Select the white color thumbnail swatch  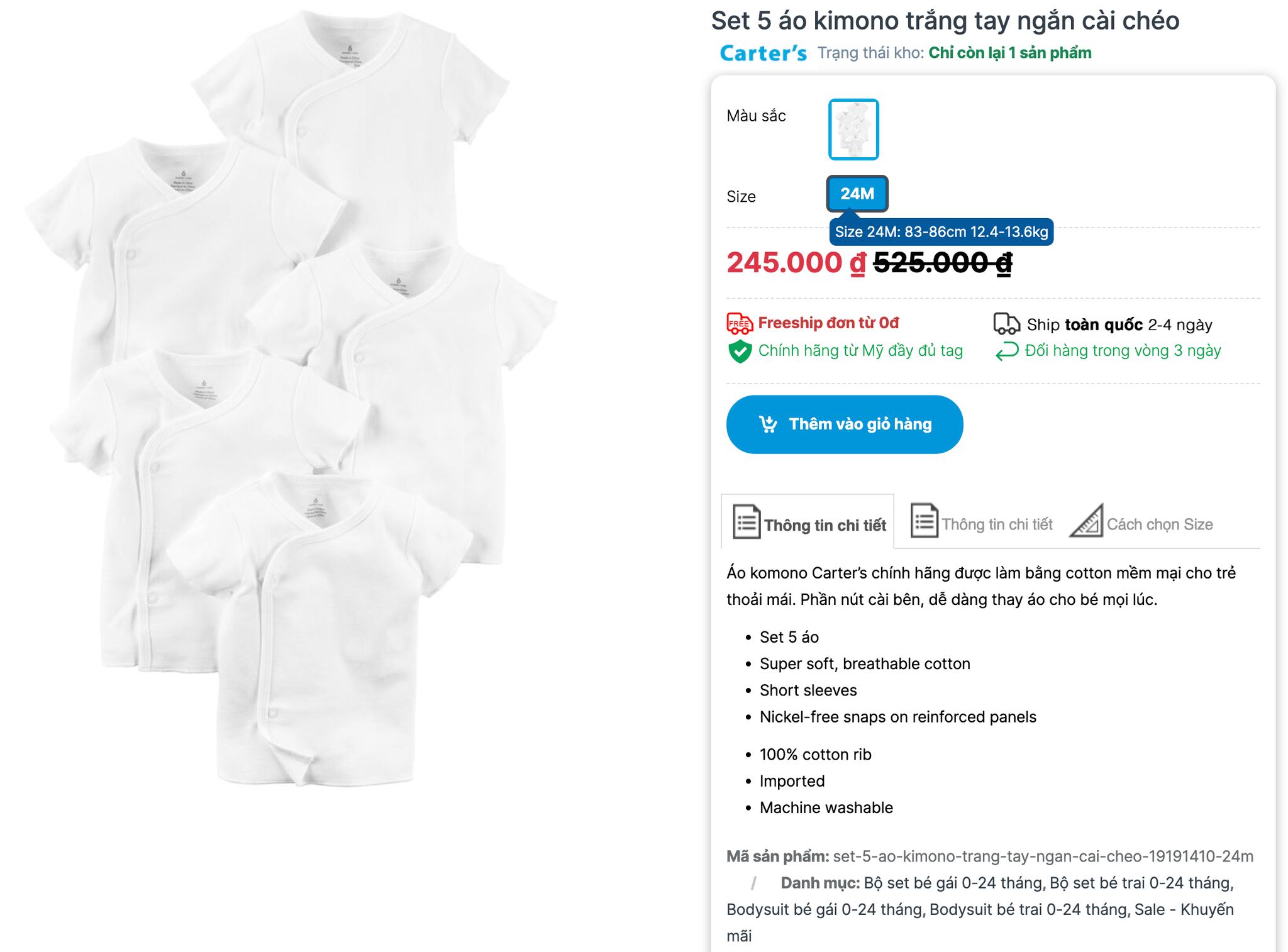point(853,130)
